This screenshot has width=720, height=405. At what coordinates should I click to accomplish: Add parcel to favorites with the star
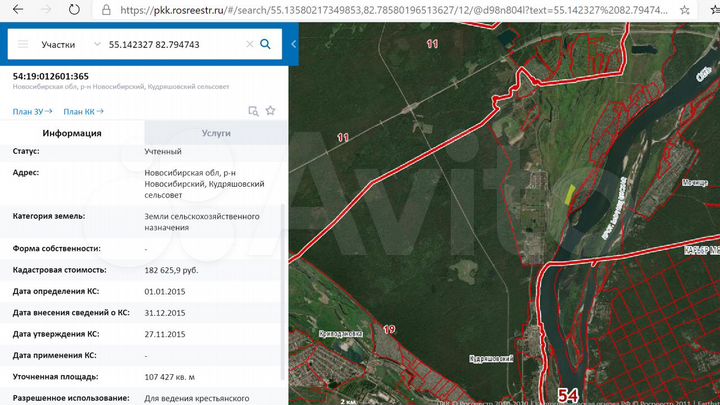click(270, 111)
